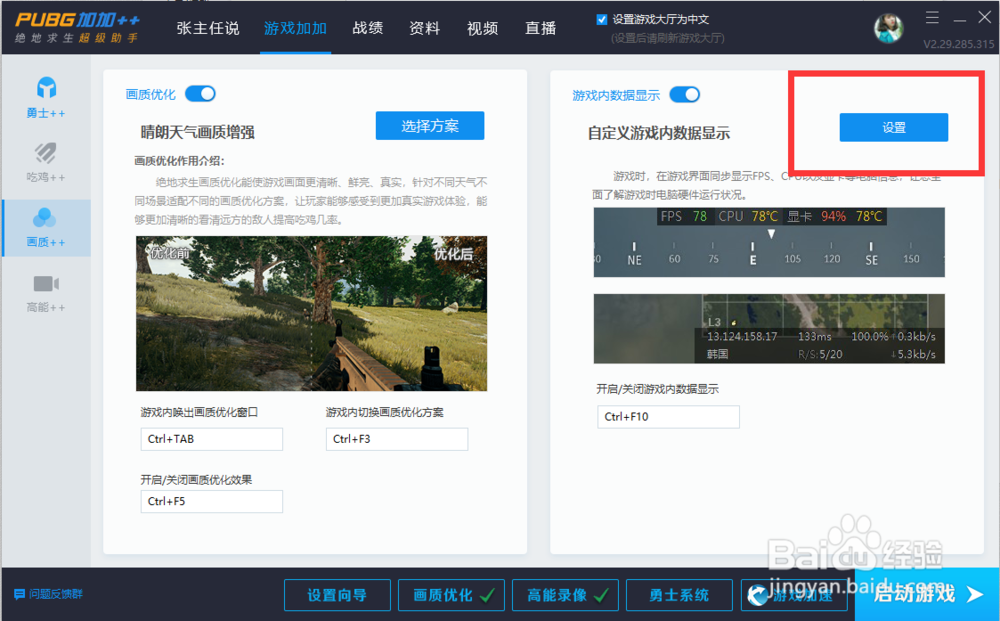Click the network stats preview image
Screen dimensions: 1000x621
769,328
